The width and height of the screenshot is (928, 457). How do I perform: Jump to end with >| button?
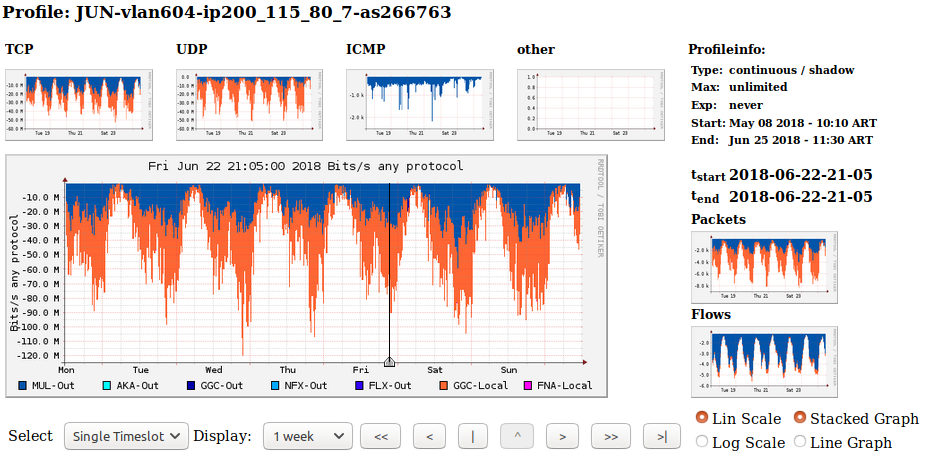[x=661, y=436]
